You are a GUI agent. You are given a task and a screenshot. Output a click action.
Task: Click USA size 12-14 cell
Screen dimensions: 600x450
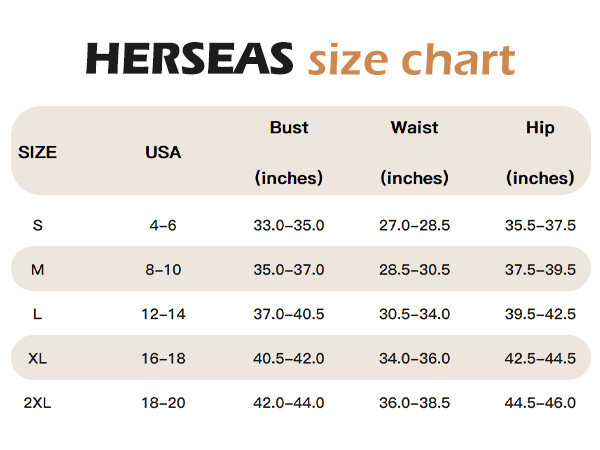pos(163,314)
